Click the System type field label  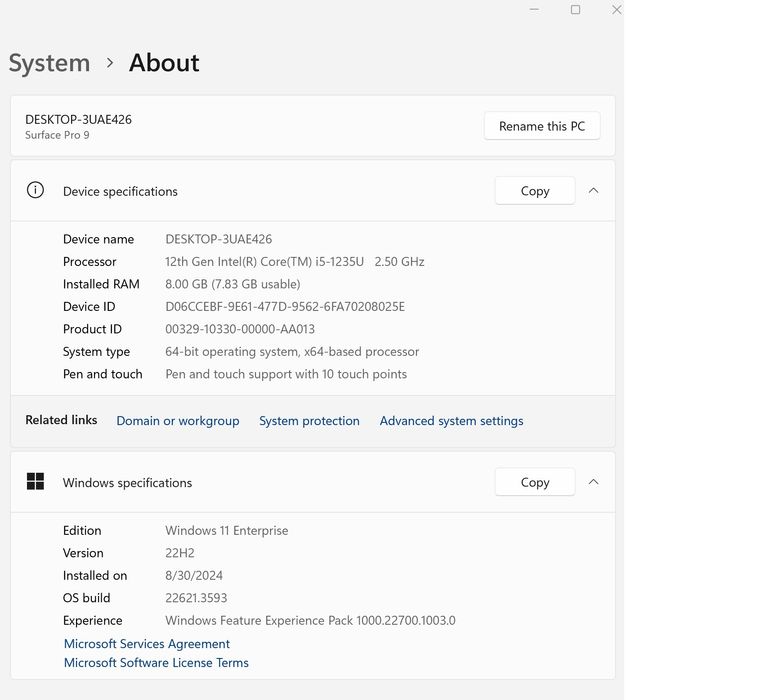pyautogui.click(x=97, y=352)
